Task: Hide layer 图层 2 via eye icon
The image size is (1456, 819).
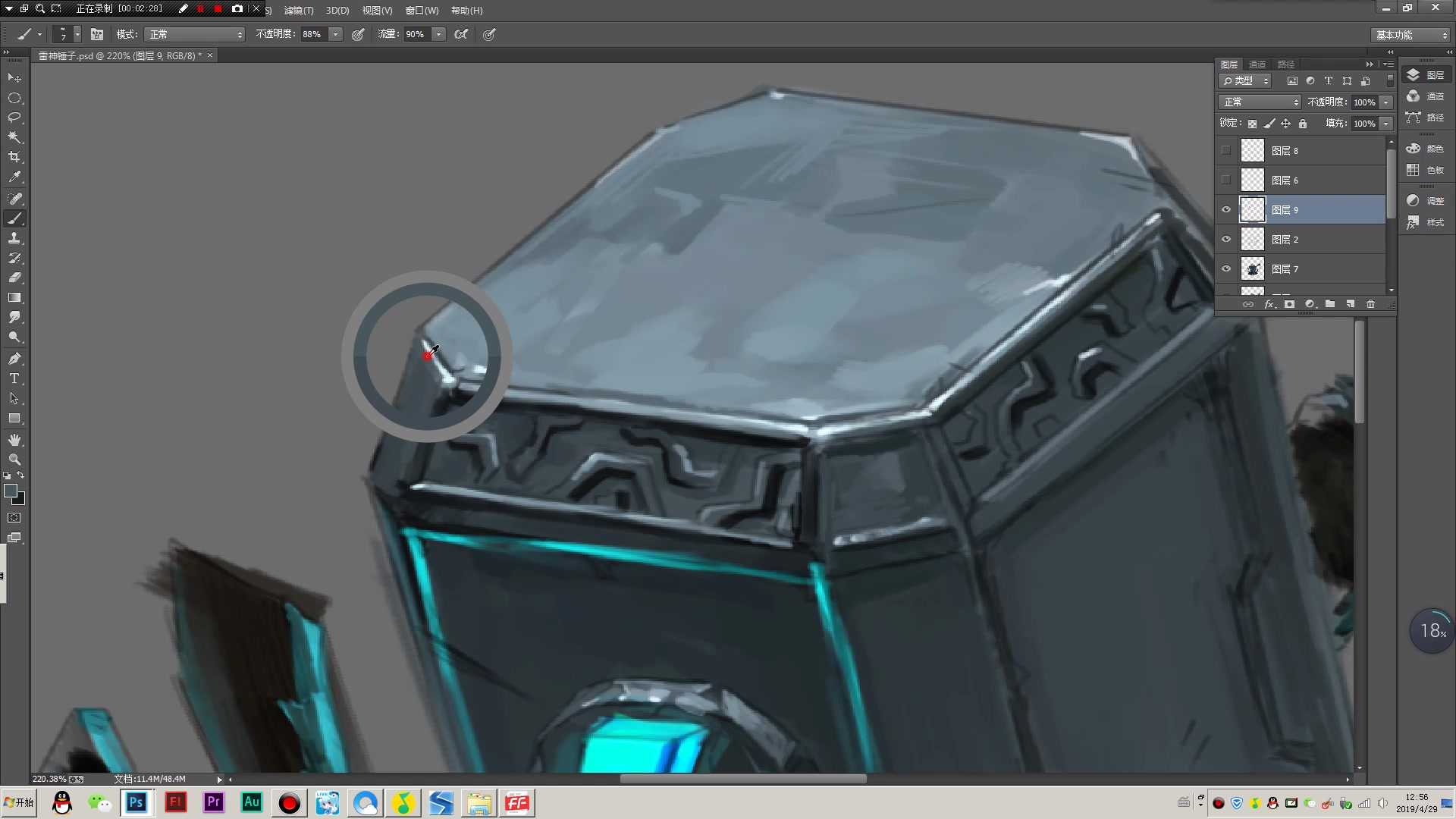Action: [x=1226, y=239]
